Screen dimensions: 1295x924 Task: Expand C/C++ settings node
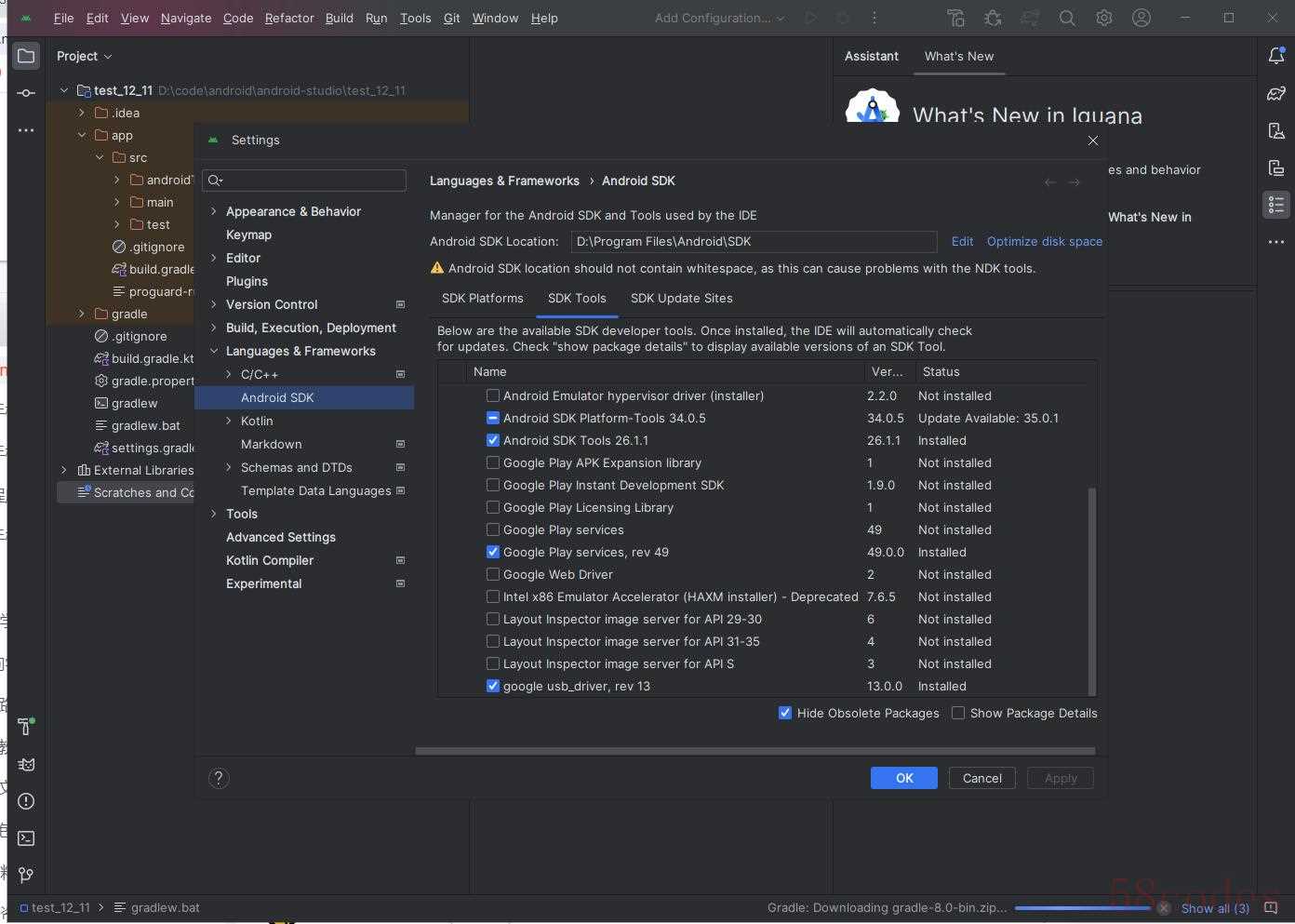[229, 374]
